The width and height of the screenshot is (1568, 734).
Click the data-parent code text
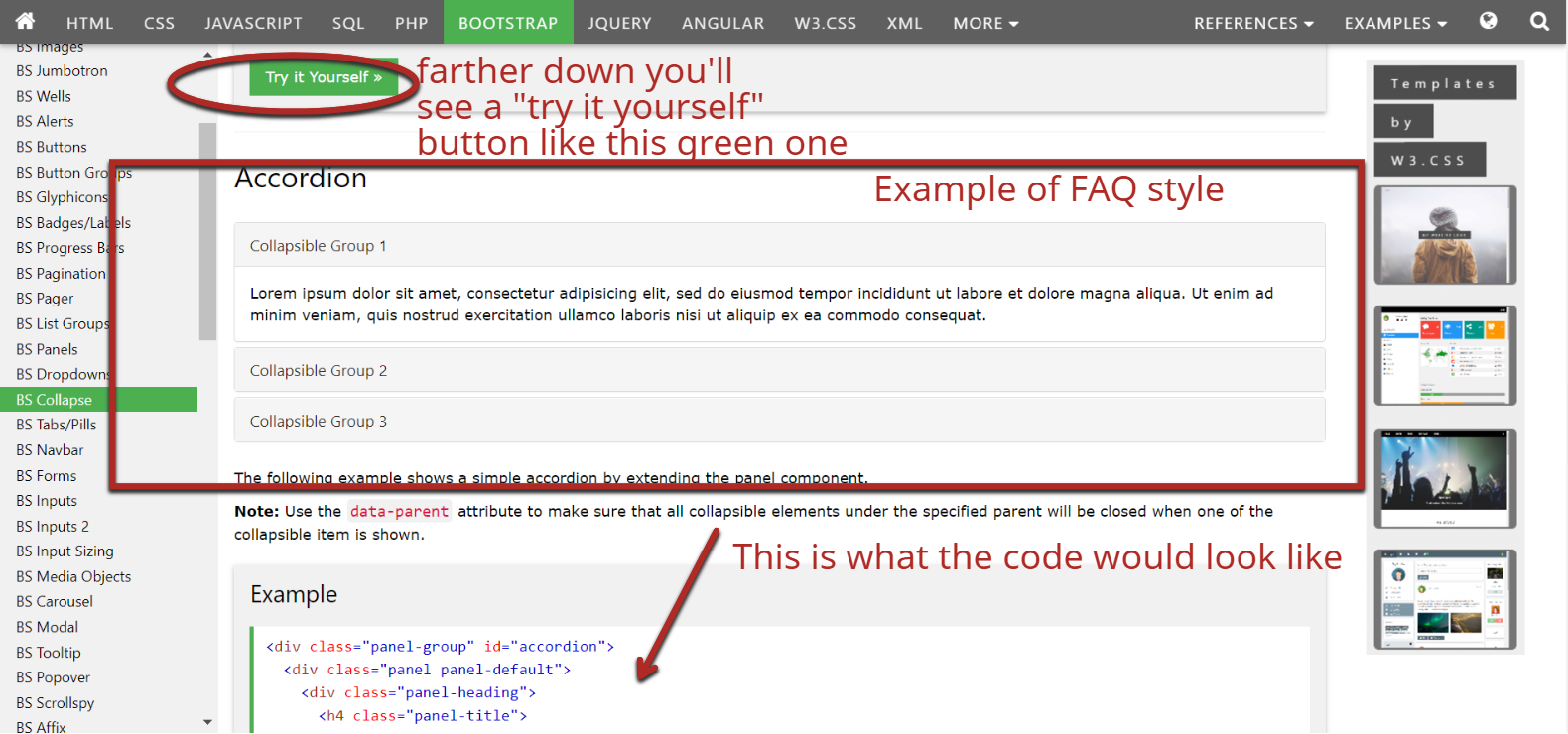pyautogui.click(x=399, y=512)
